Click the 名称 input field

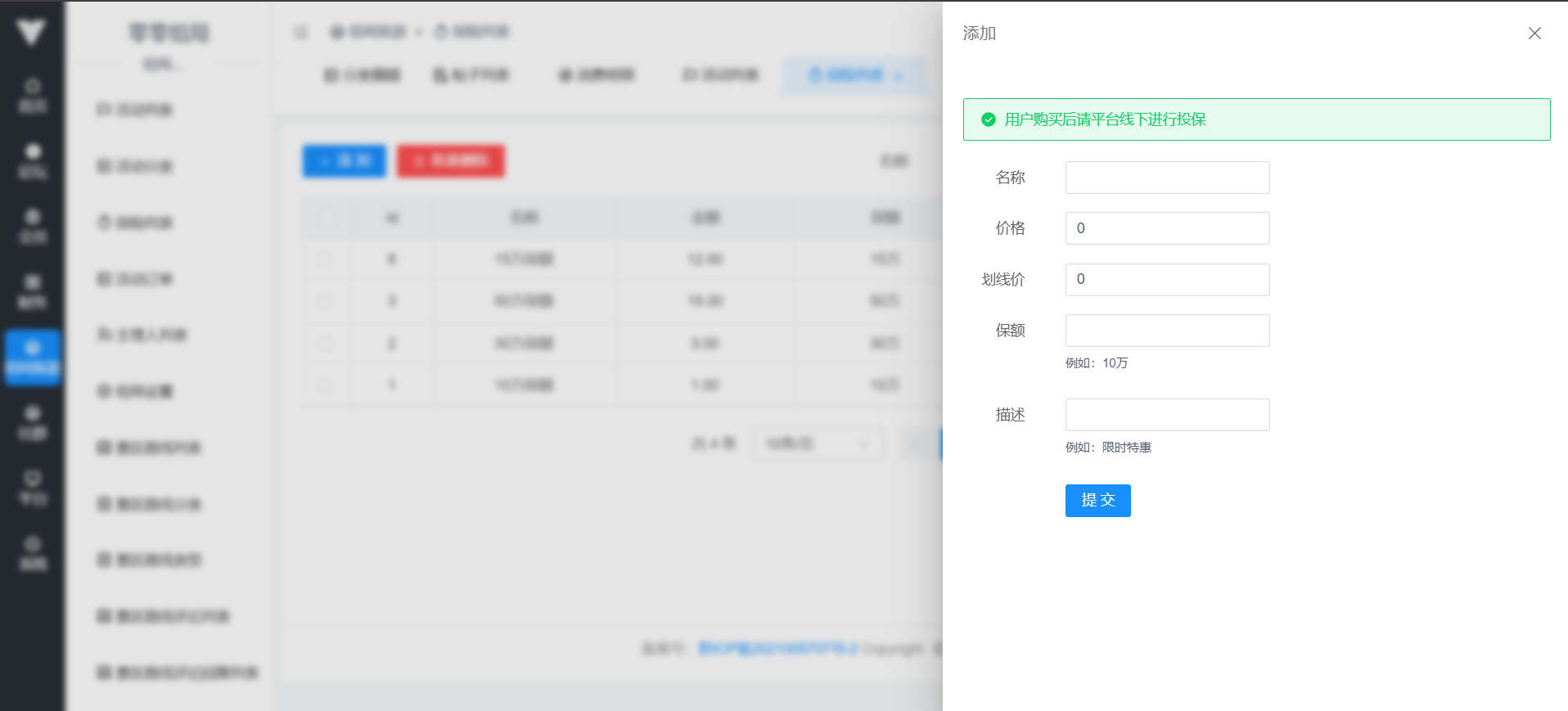point(1167,178)
